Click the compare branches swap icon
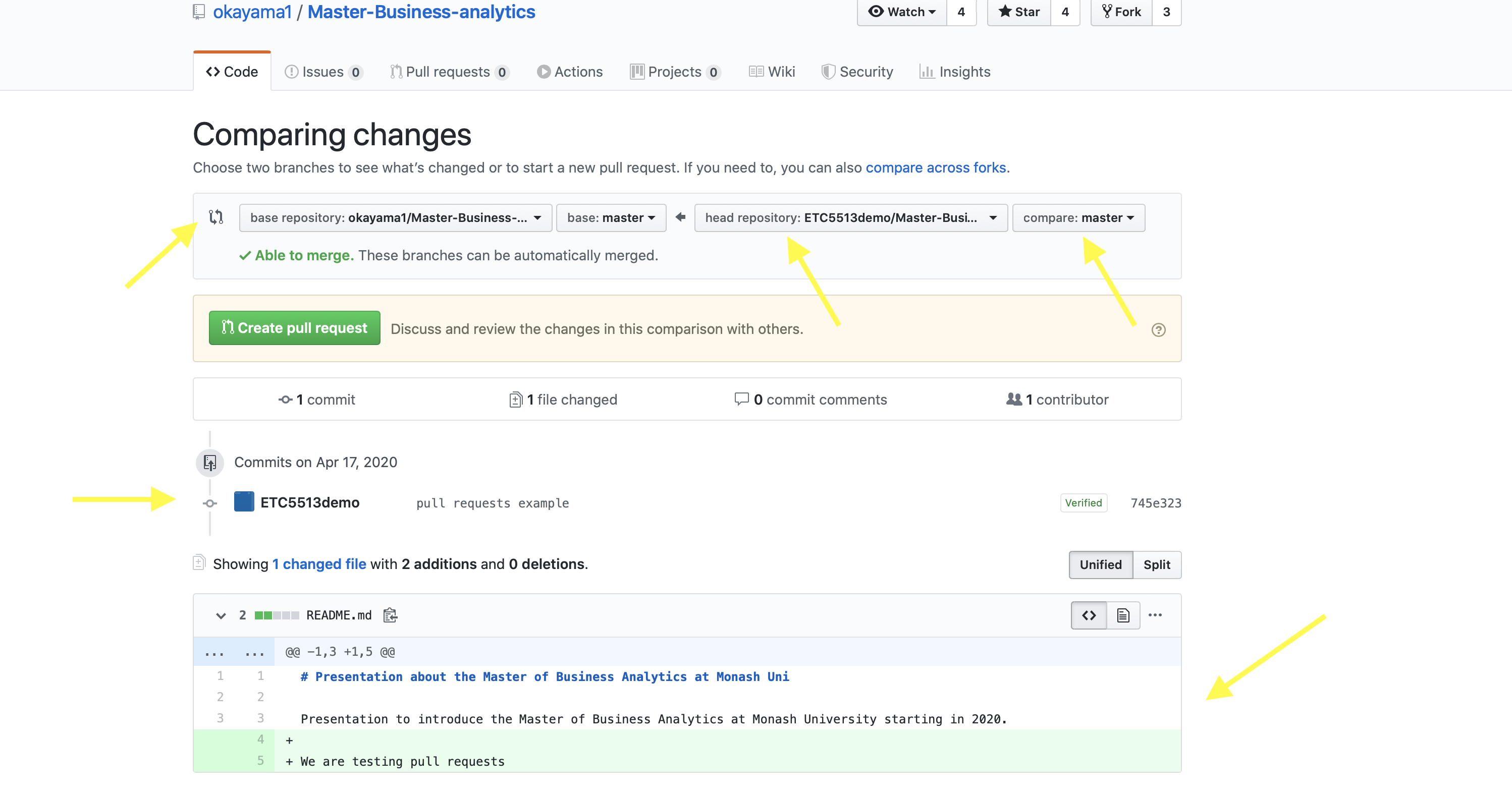 (216, 217)
